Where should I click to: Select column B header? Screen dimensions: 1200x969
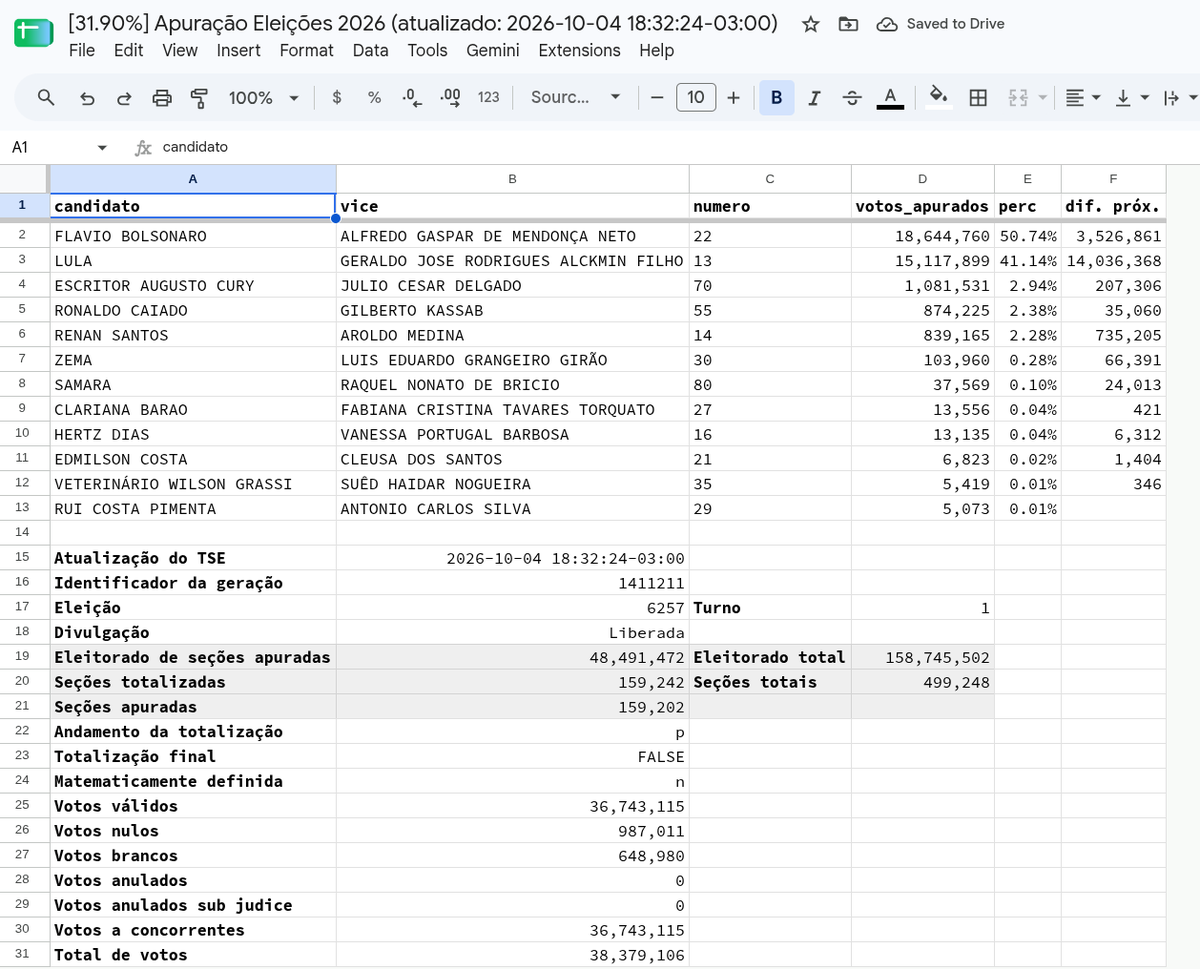point(512,179)
